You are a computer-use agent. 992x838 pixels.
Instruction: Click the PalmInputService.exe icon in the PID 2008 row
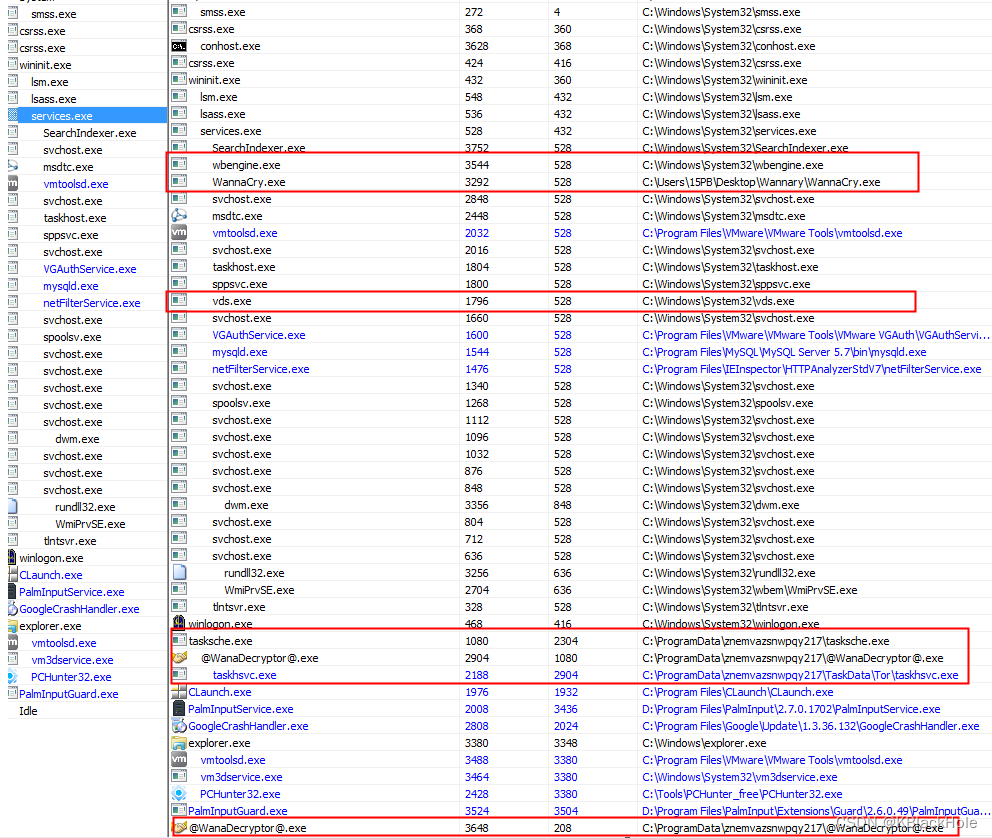click(179, 708)
